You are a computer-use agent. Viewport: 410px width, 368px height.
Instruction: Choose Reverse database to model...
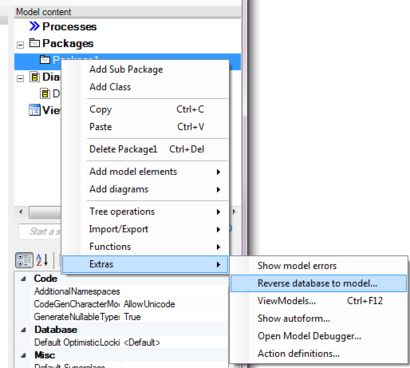tap(319, 283)
